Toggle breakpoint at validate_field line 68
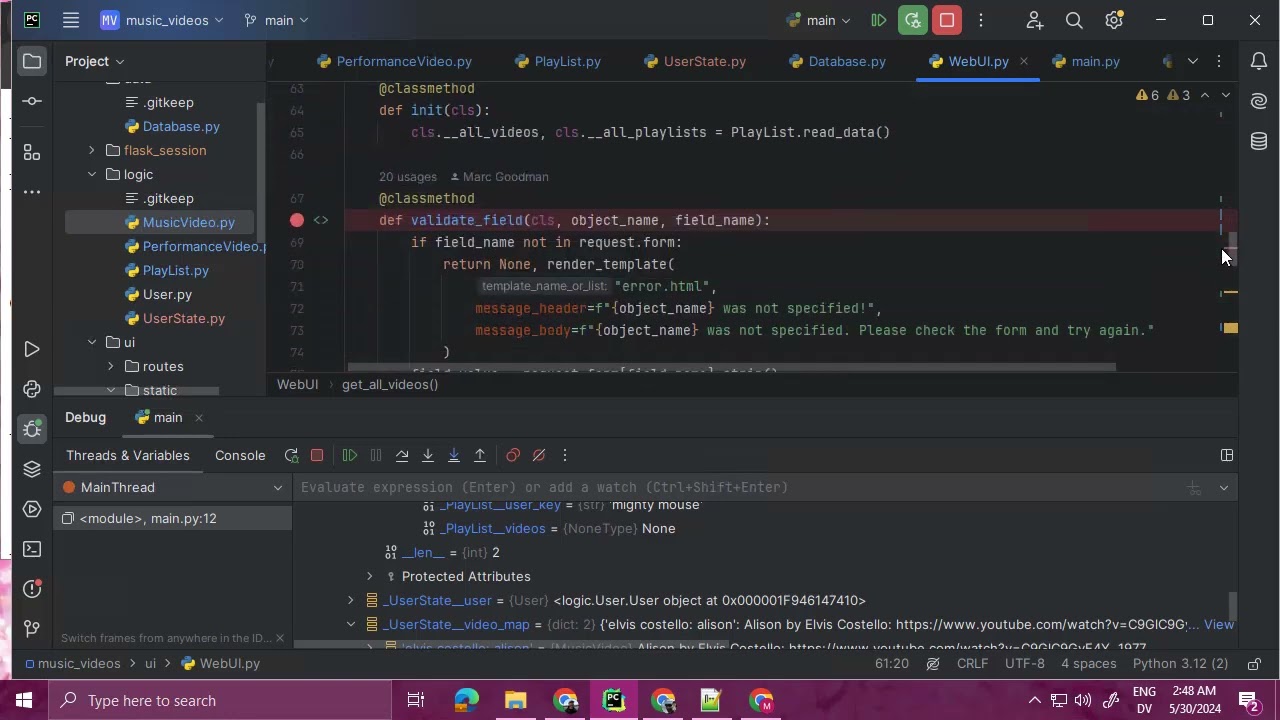 (x=297, y=220)
